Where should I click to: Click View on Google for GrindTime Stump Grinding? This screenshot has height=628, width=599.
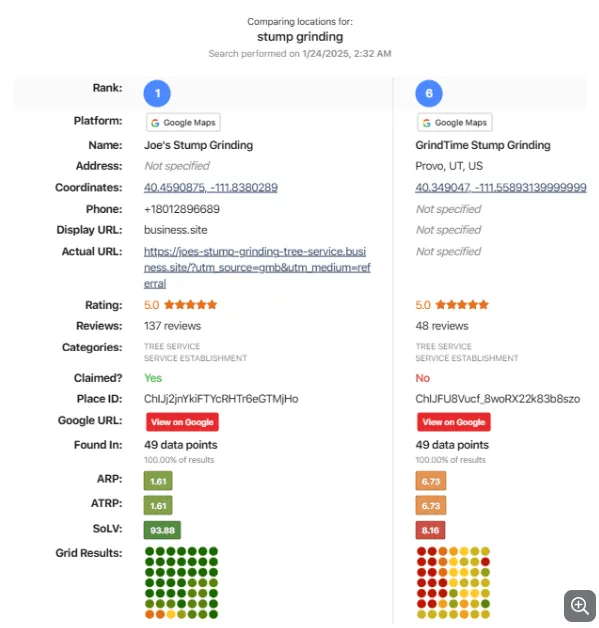pos(454,422)
